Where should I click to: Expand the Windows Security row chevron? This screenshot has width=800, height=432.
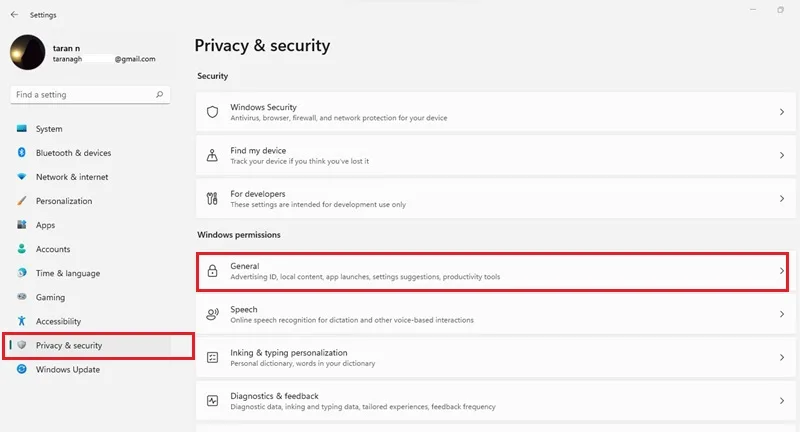click(x=782, y=112)
